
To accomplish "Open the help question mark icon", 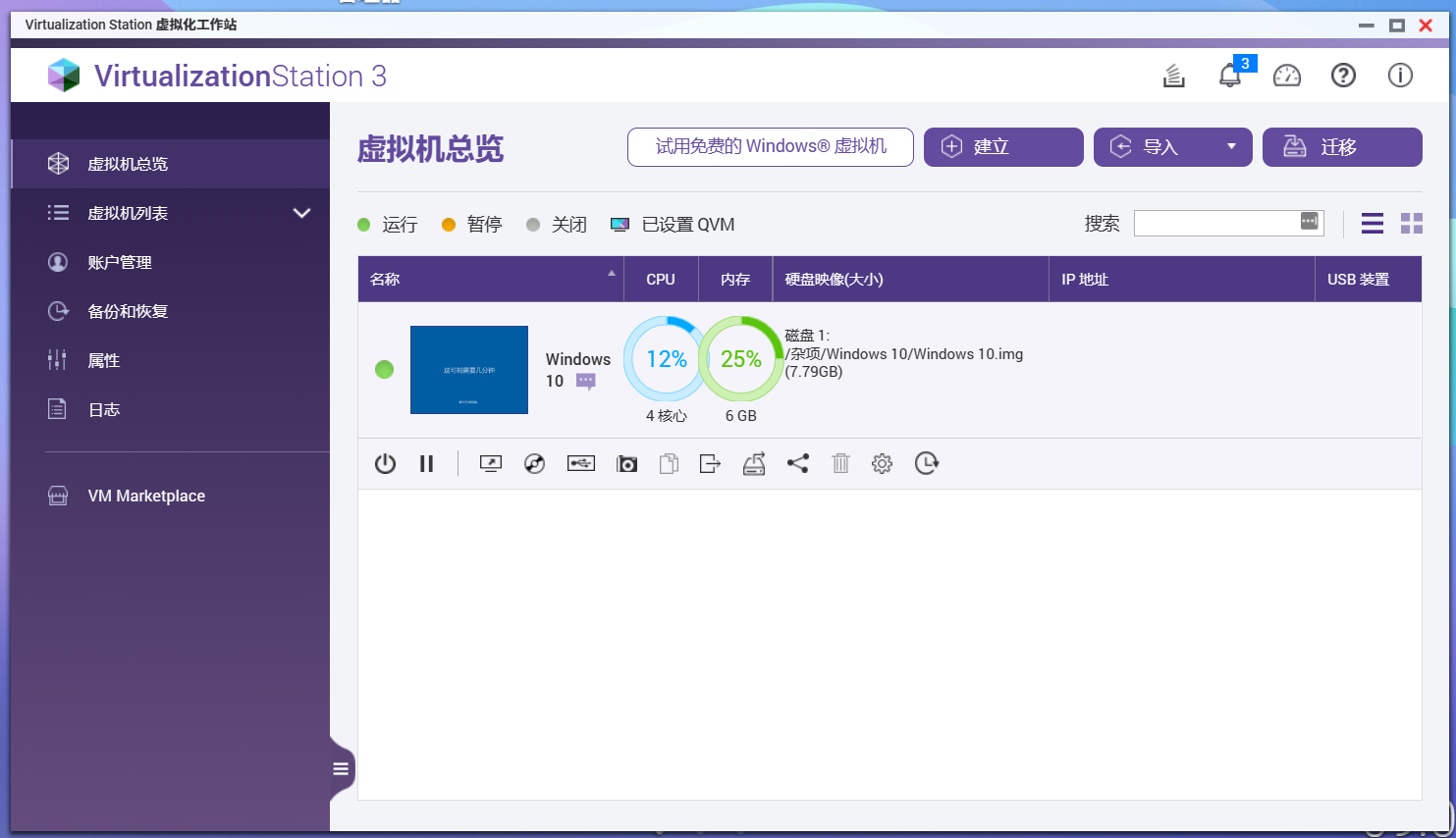I will 1343,76.
